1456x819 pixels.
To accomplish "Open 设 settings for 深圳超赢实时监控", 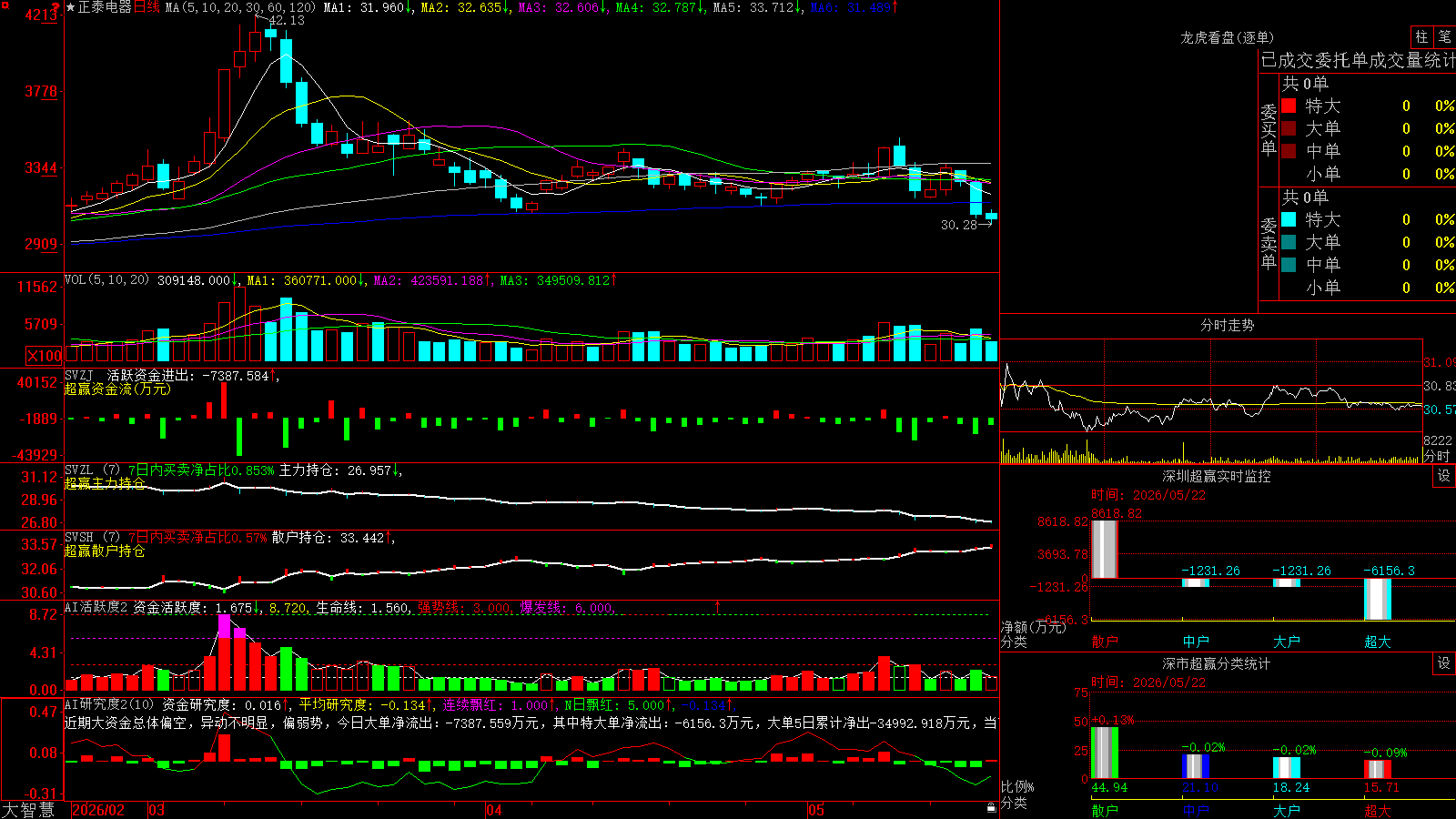I will (x=1444, y=476).
